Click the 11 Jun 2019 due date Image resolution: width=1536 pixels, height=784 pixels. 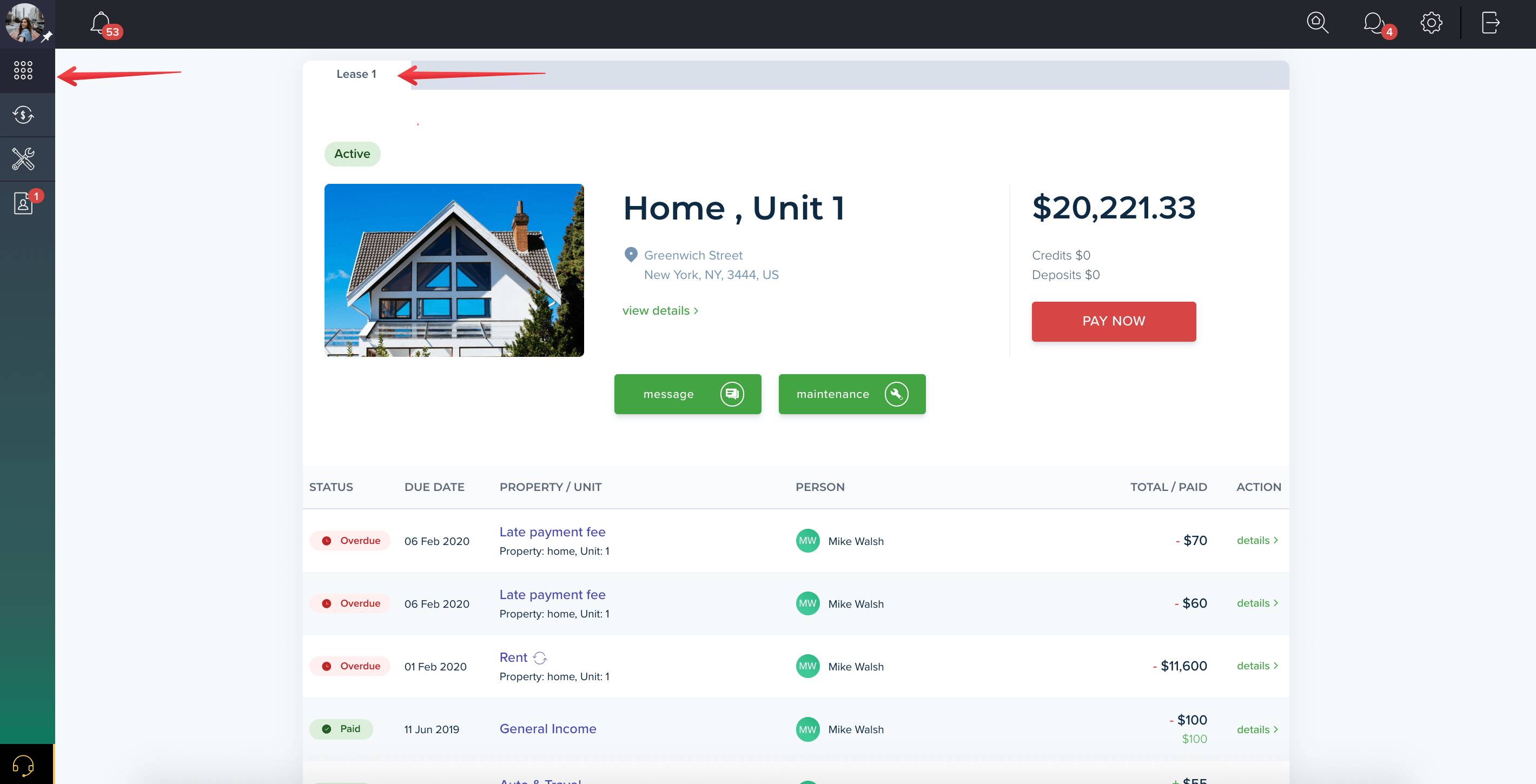coord(432,729)
